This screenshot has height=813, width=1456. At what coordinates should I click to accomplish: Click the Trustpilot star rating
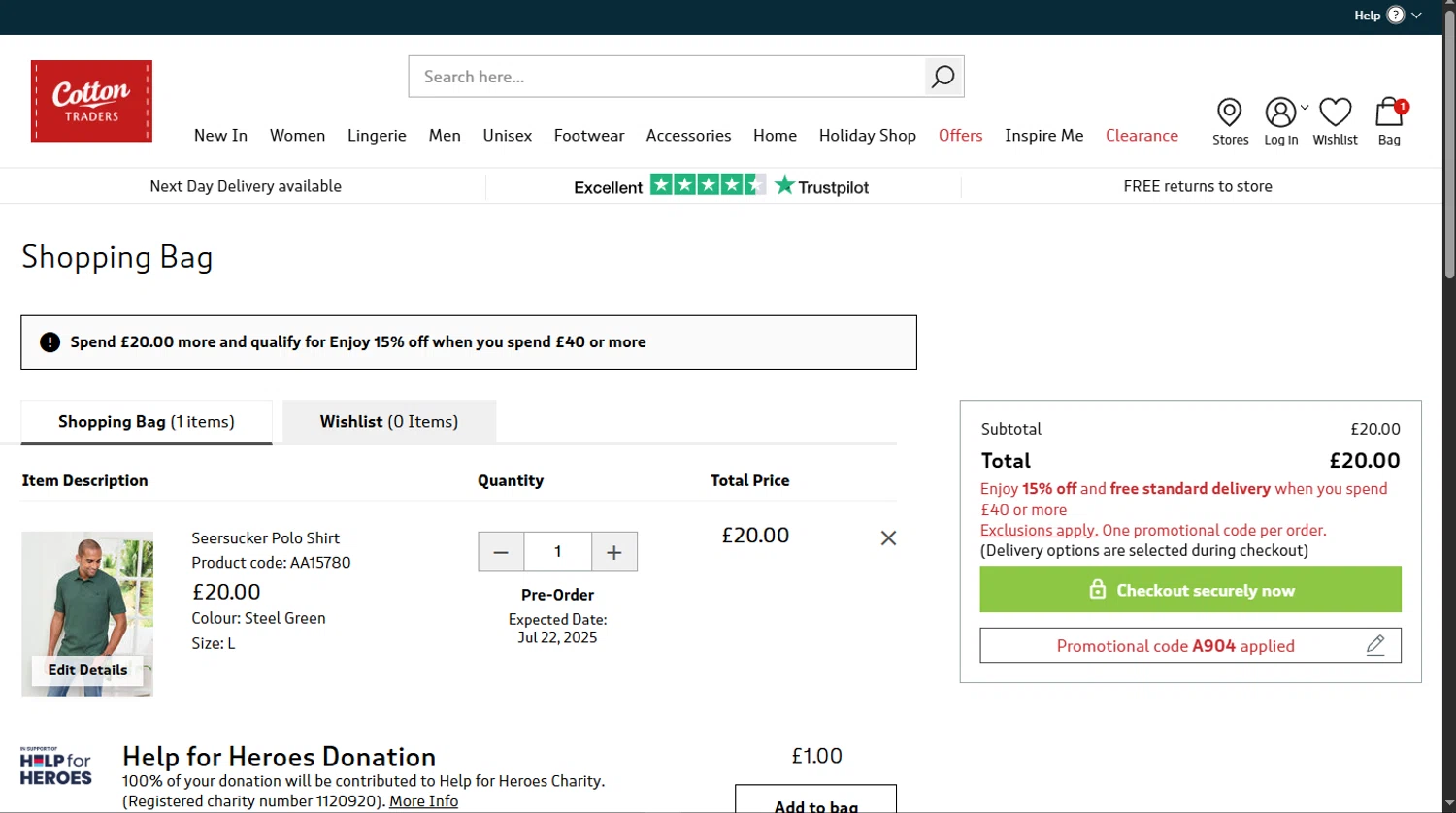pyautogui.click(x=708, y=184)
